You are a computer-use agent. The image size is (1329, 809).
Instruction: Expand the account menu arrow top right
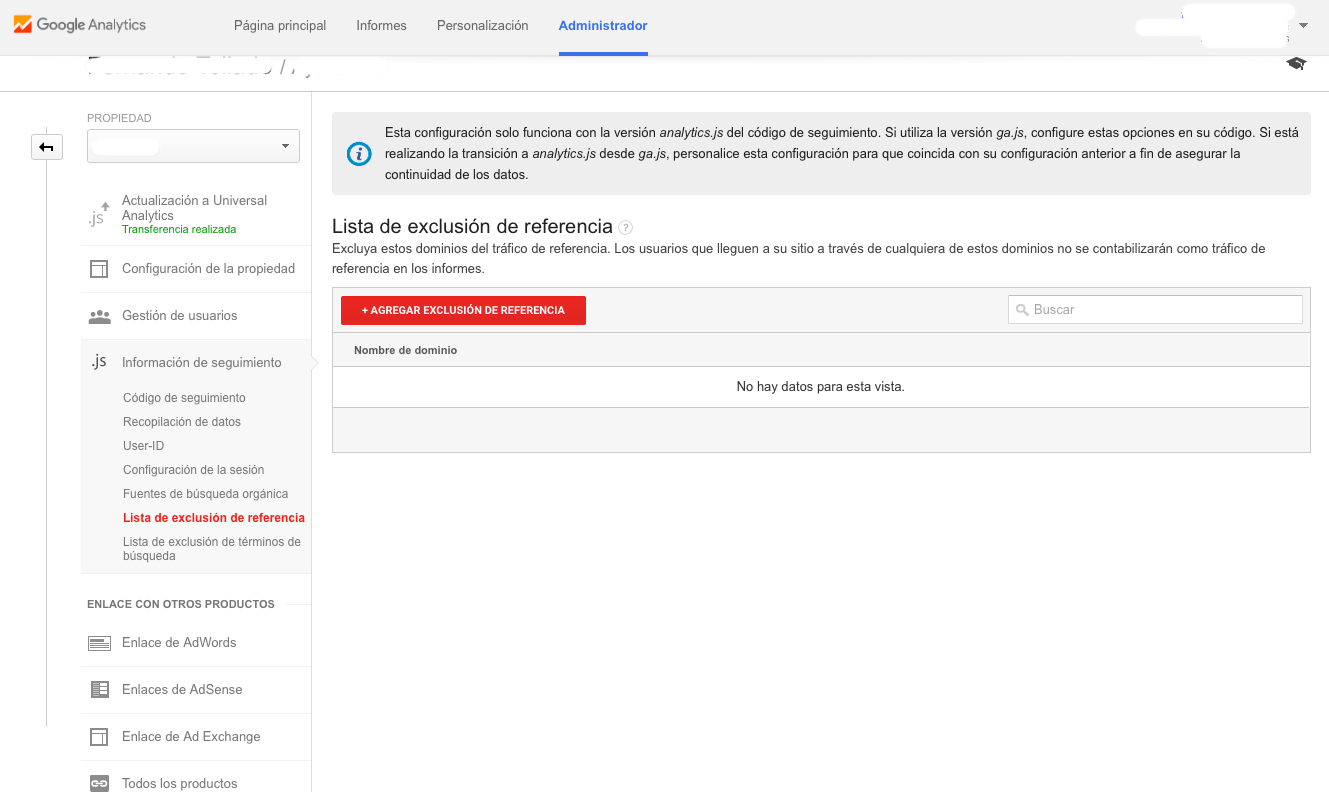tap(1303, 26)
